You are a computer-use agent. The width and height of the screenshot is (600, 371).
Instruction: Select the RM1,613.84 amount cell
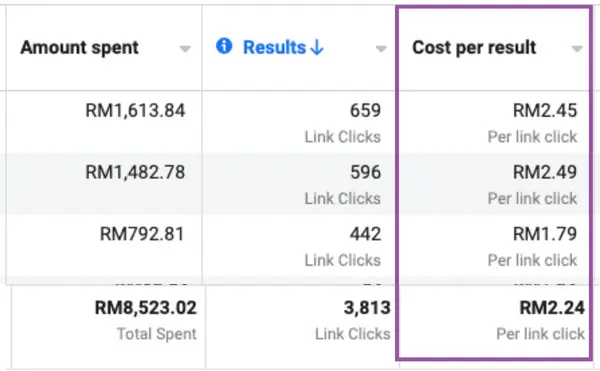click(135, 111)
